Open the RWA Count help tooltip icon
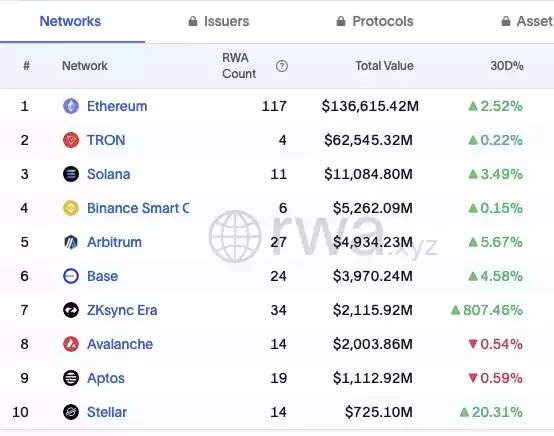The image size is (554, 436). (x=282, y=66)
